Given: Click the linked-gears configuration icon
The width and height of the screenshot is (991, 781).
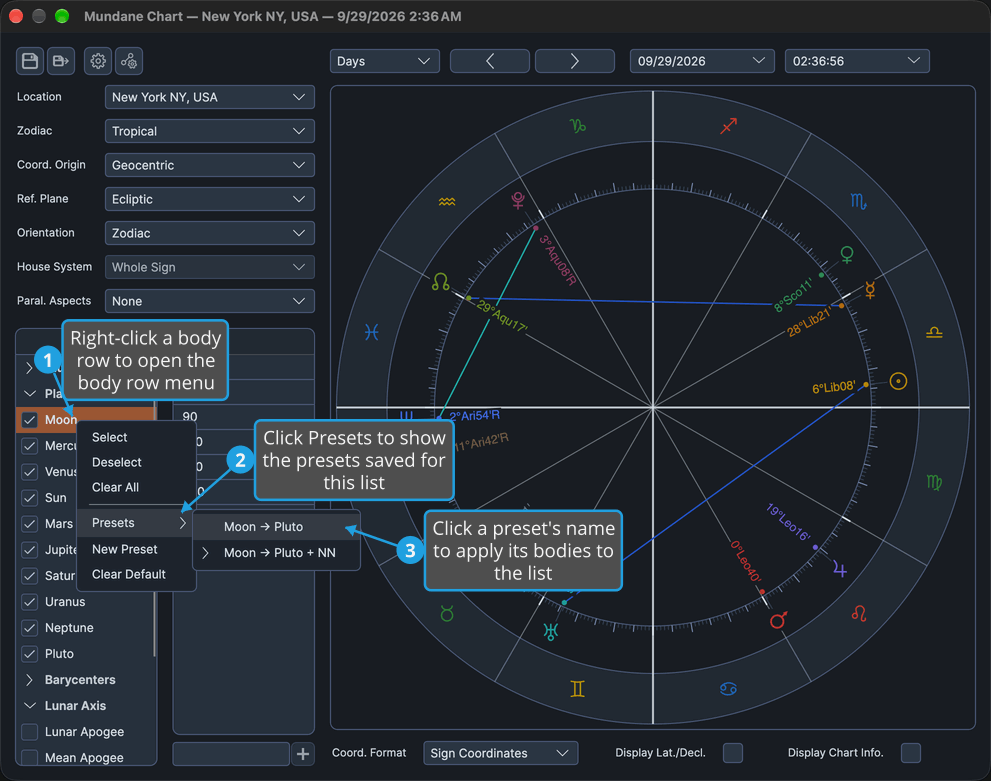Looking at the screenshot, I should click(x=129, y=61).
